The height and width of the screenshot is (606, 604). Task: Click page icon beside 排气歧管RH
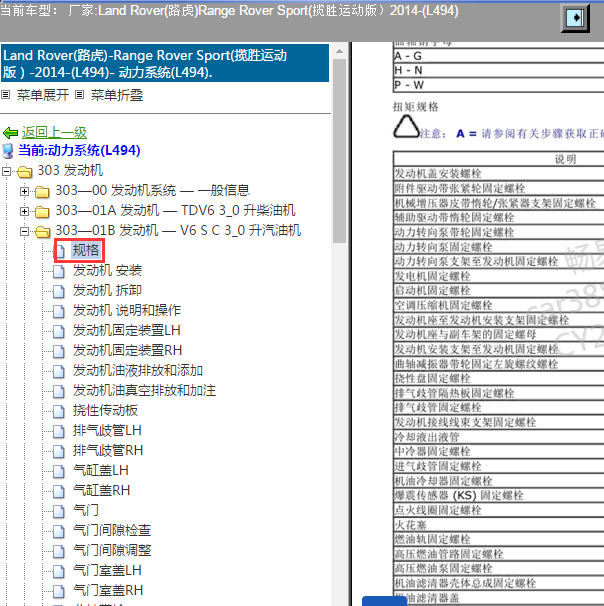click(x=59, y=452)
